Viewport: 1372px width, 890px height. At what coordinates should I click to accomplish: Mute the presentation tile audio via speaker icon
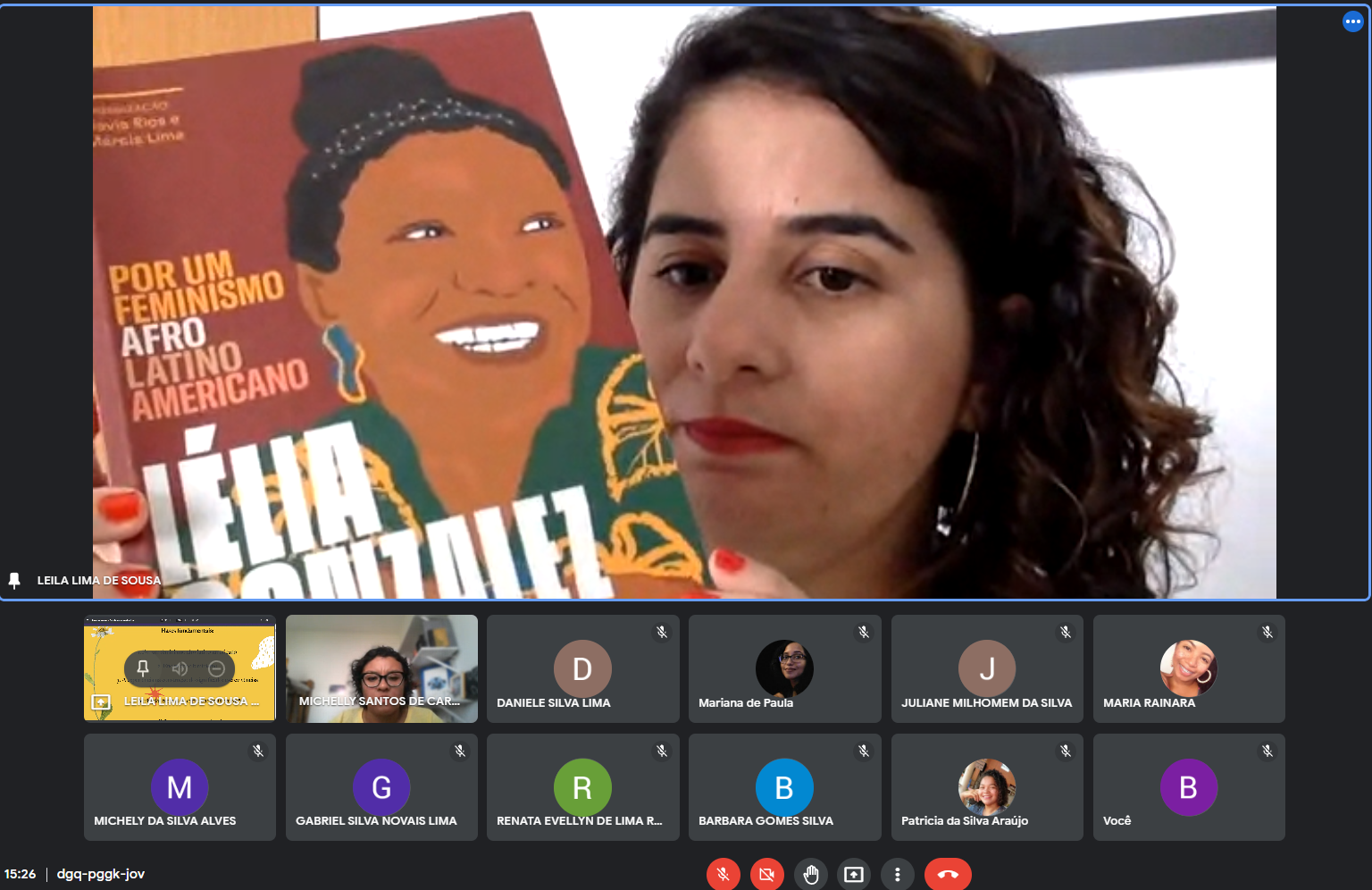point(180,668)
